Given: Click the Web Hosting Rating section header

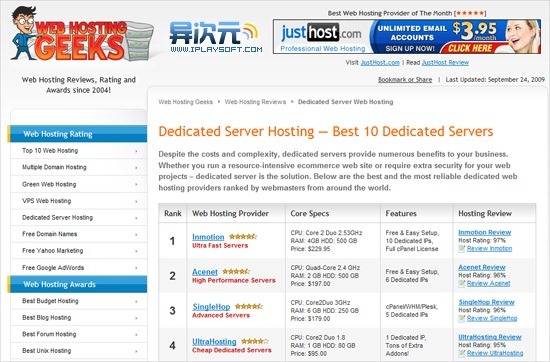Looking at the screenshot, I should click(77, 134).
